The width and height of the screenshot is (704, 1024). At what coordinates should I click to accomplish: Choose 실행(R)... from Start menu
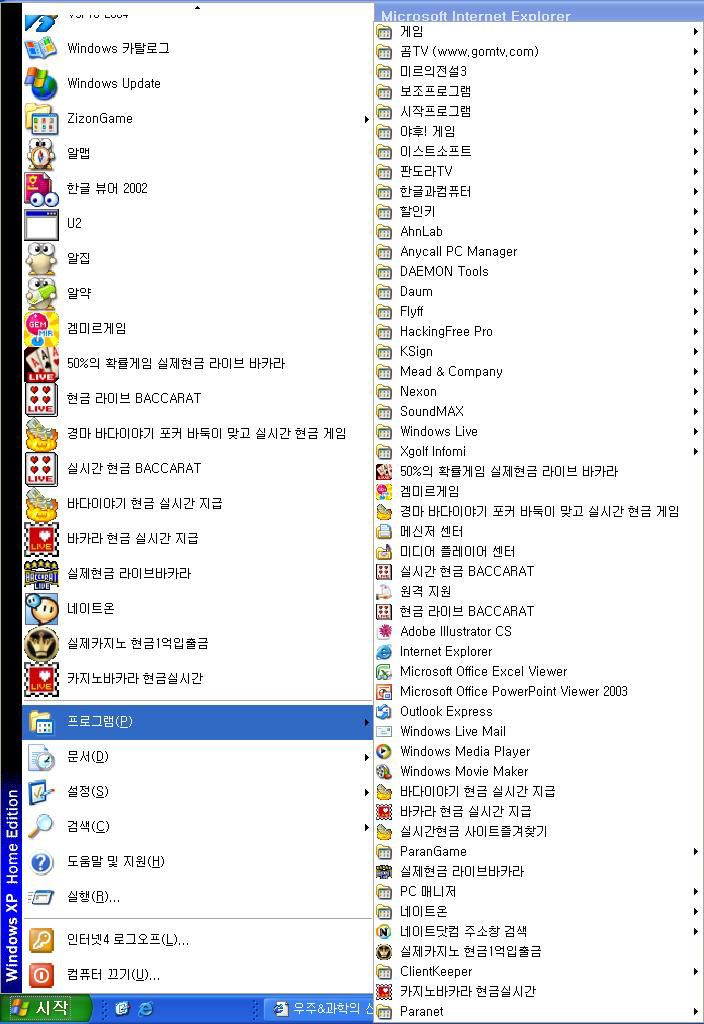197,897
